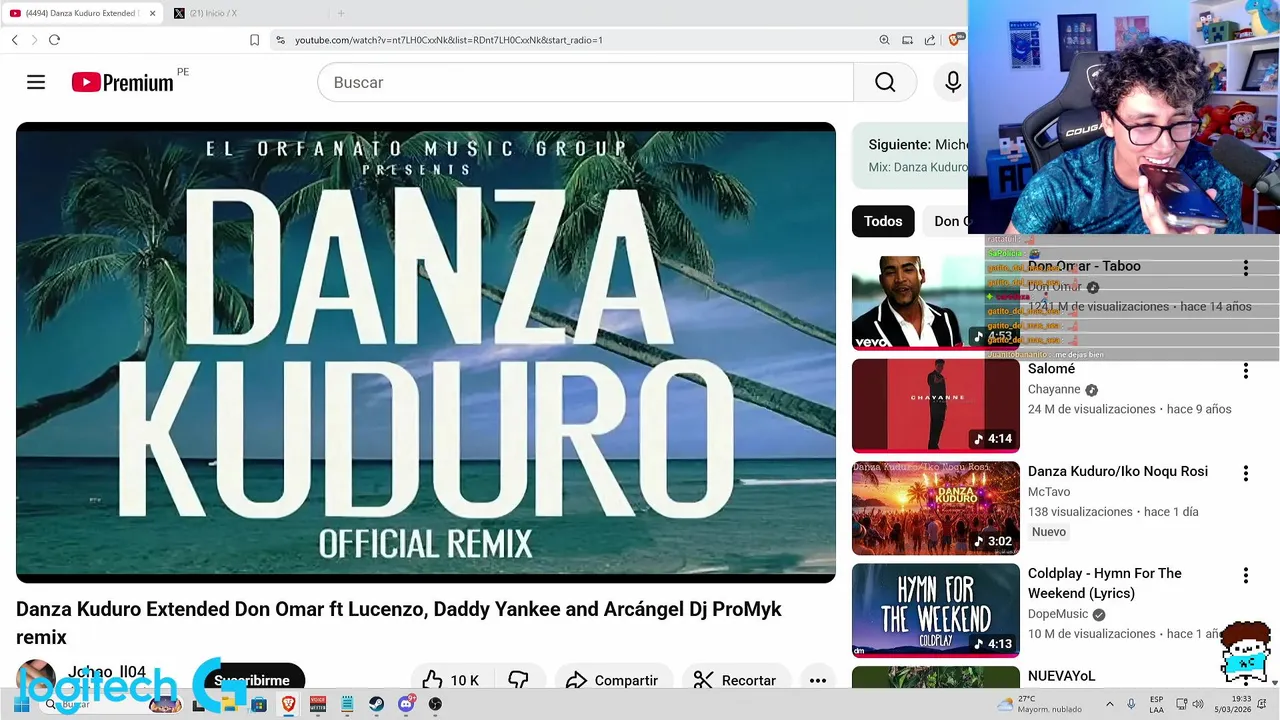Reload the page with refresh icon
Screen dimensions: 1280x720
[x=54, y=40]
